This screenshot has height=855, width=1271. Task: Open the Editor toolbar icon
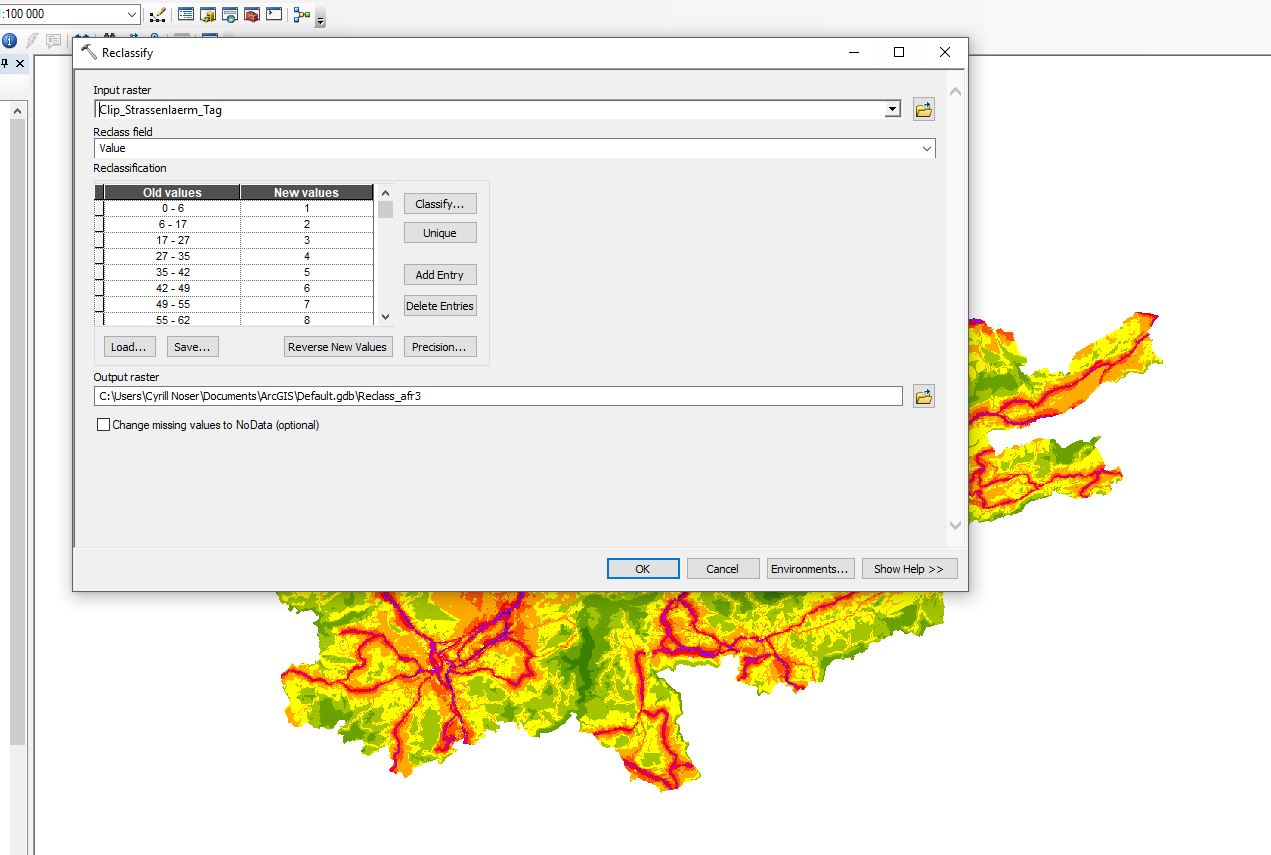(157, 15)
